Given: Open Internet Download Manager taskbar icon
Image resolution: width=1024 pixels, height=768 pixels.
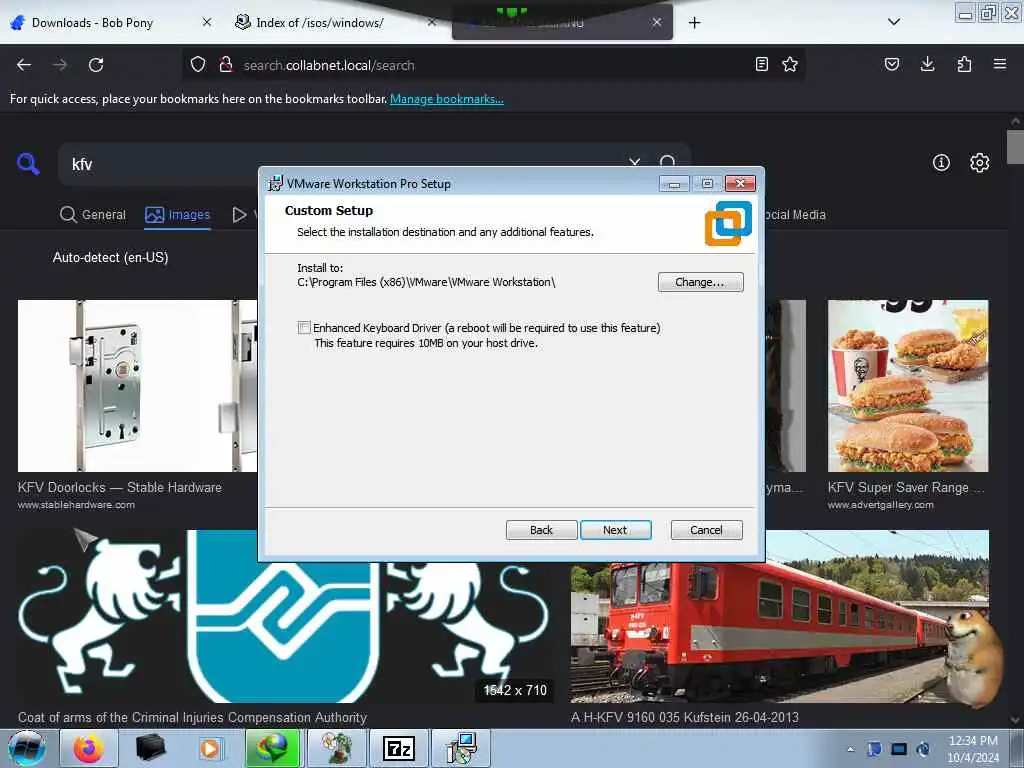Looking at the screenshot, I should [272, 748].
